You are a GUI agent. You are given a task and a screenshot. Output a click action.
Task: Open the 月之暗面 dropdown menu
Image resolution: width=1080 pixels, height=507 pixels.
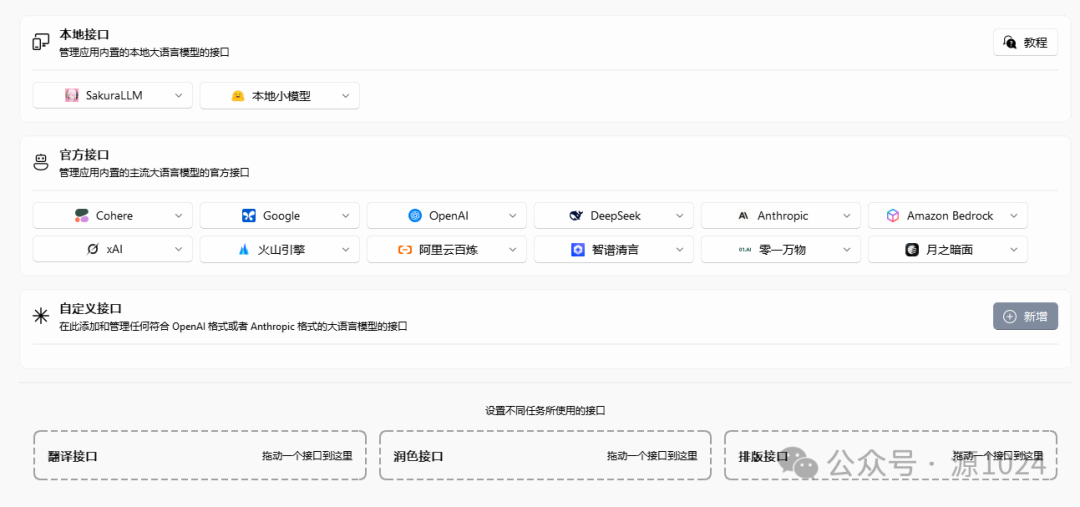[1013, 250]
